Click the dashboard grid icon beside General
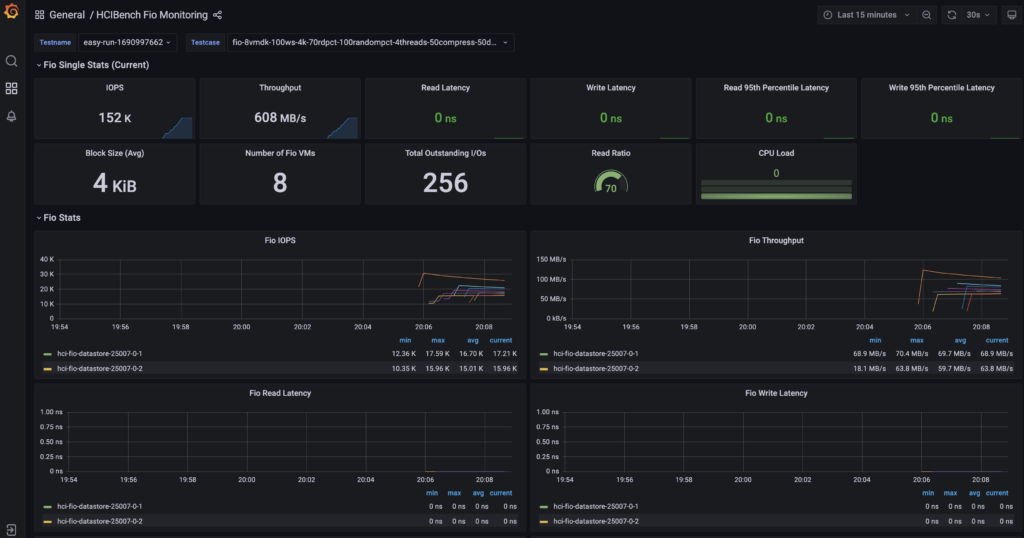 (x=40, y=15)
